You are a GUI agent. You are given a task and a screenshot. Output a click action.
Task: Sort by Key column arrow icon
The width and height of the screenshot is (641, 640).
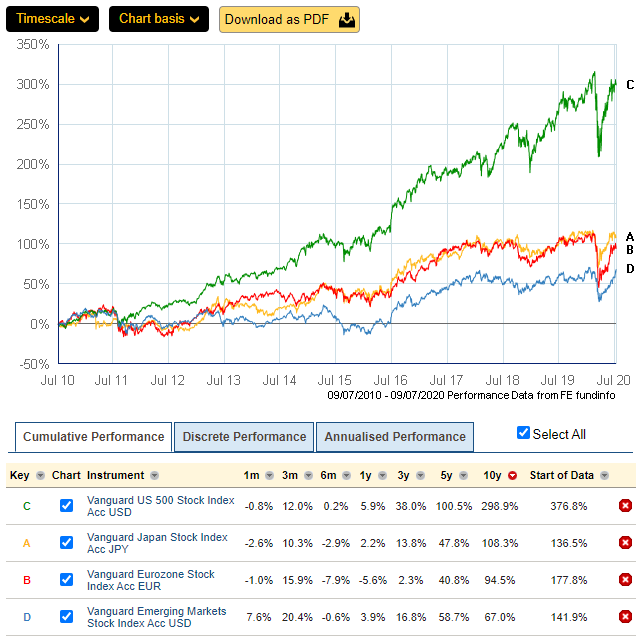coord(40,475)
